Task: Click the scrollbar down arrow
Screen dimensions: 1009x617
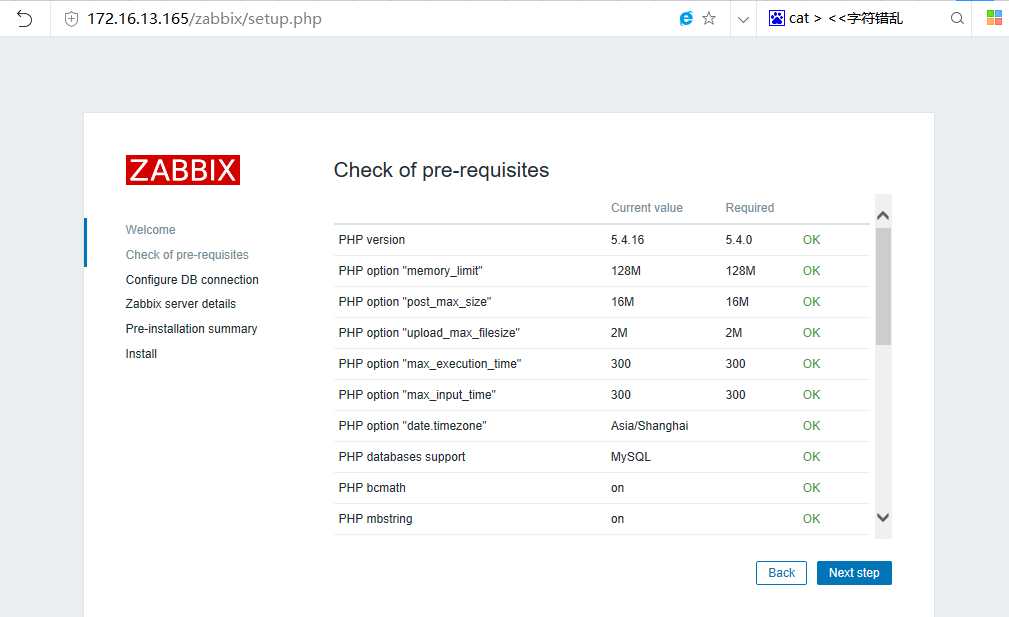Action: [883, 517]
